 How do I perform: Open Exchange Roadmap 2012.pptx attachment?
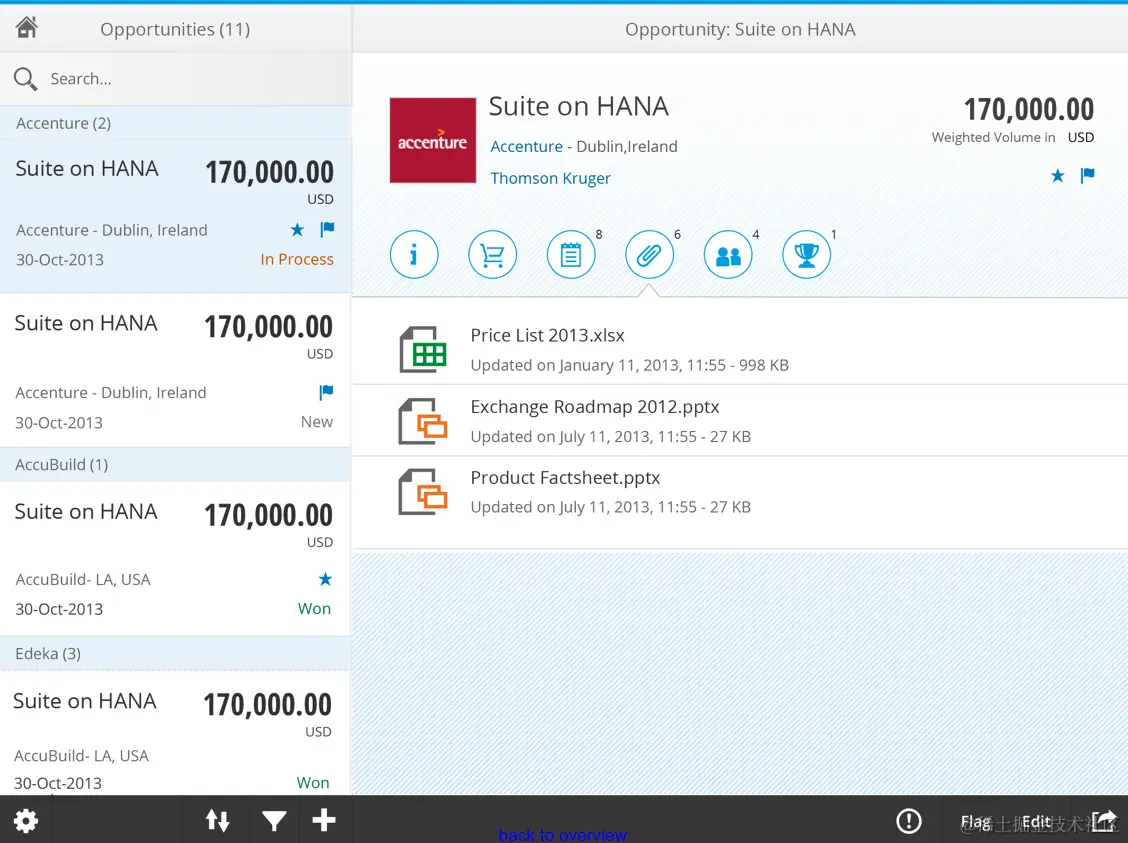(740, 421)
